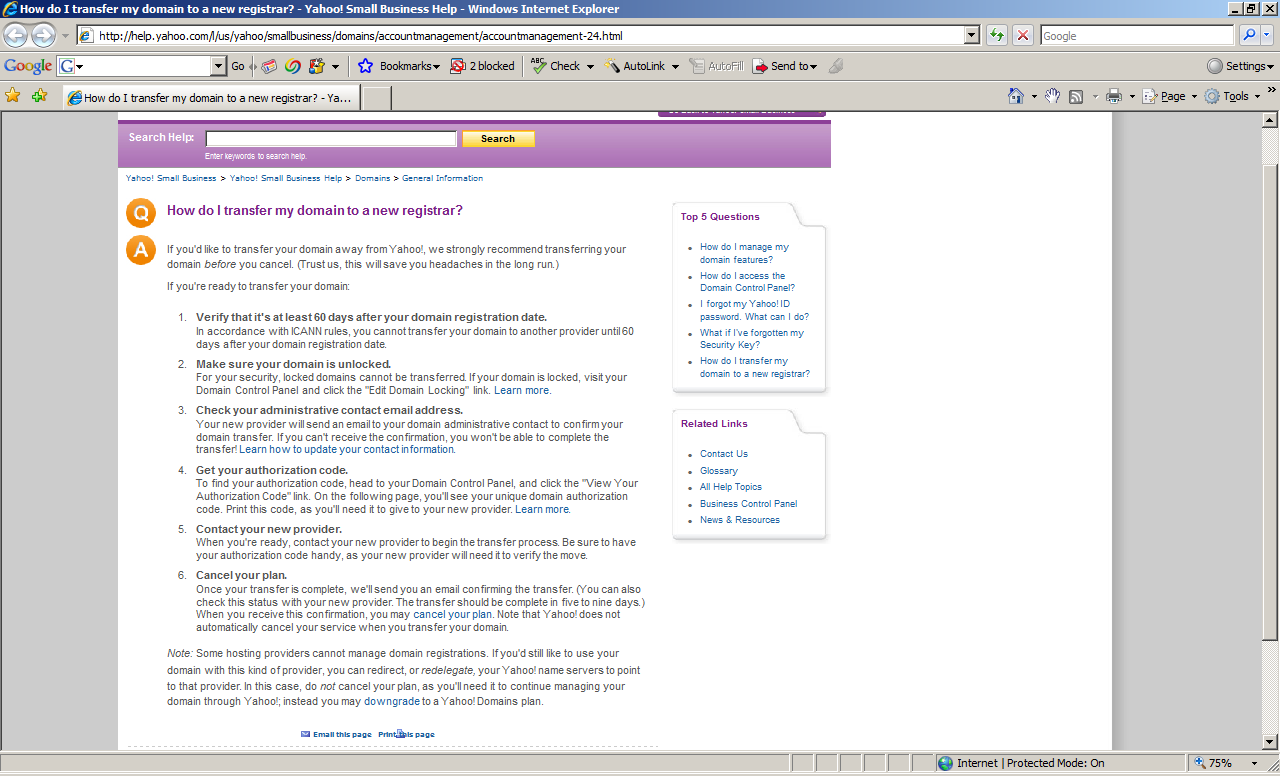
Task: Expand the recent pages dropdown arrow
Action: click(65, 36)
